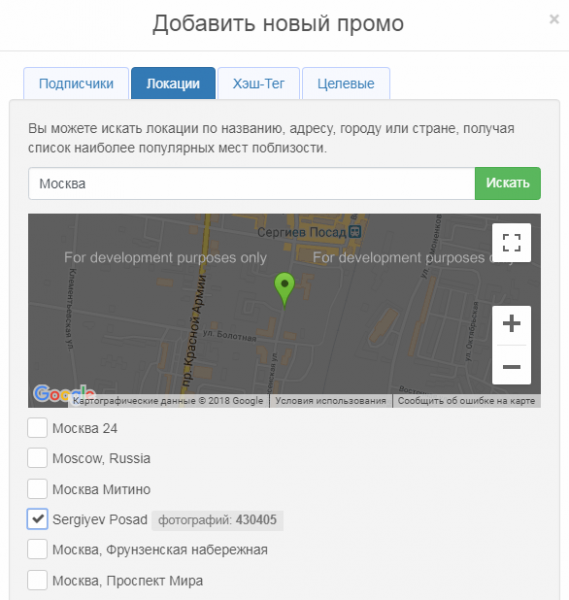Image resolution: width=569 pixels, height=600 pixels.
Task: Click the green Искать button
Action: (x=508, y=183)
